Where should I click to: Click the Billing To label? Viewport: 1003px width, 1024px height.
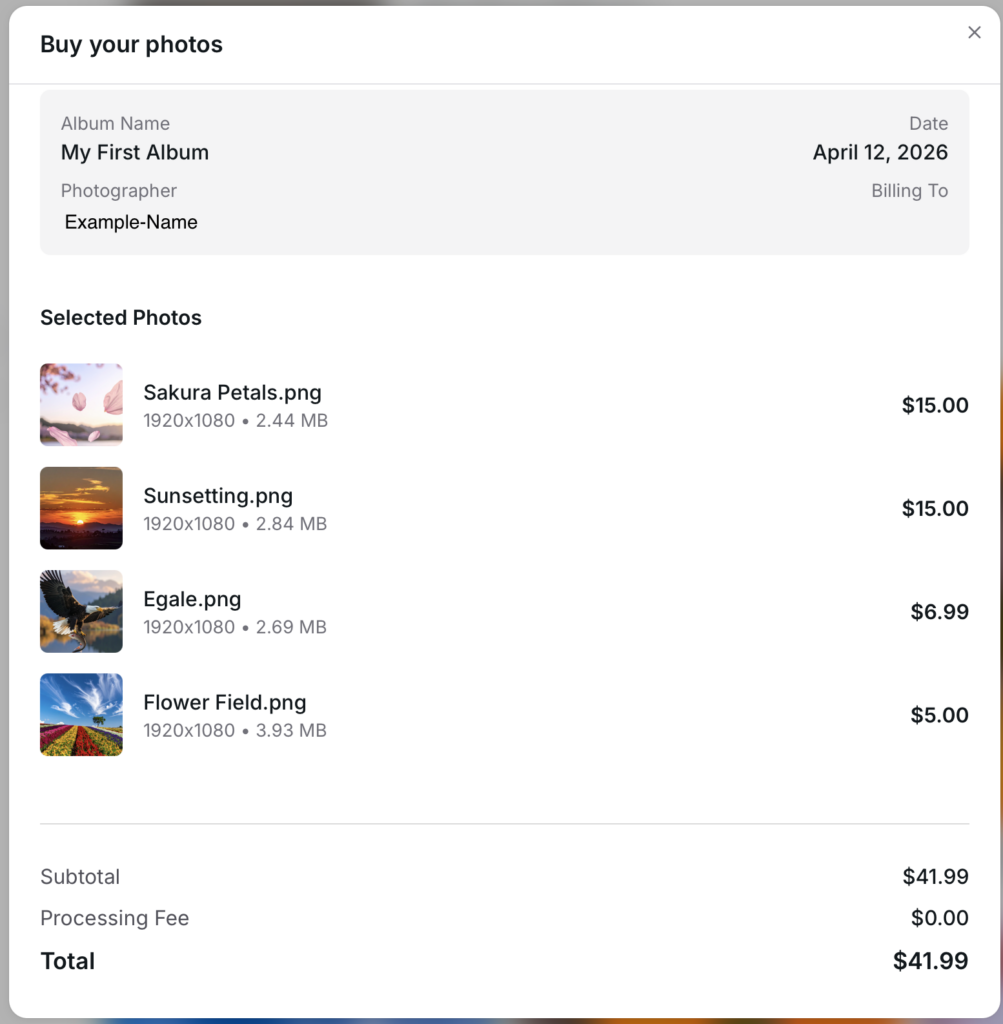click(909, 191)
